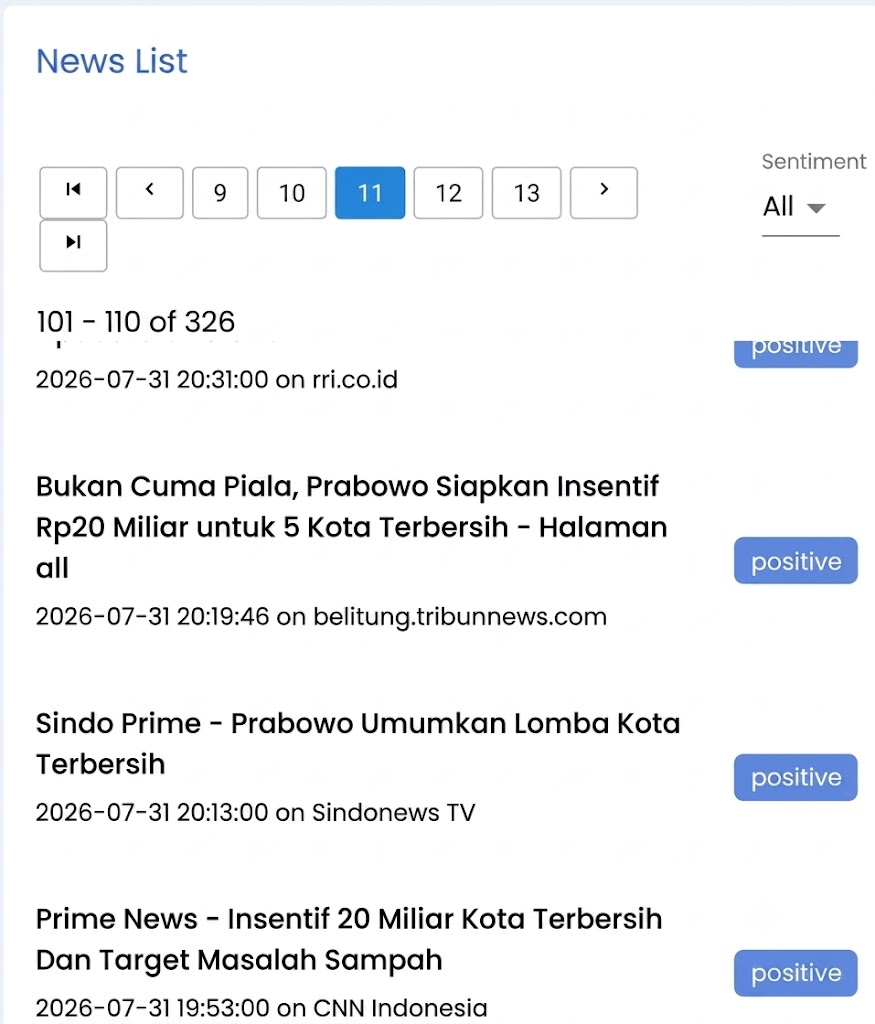Open page 12 of news list
875x1024 pixels.
coord(449,193)
